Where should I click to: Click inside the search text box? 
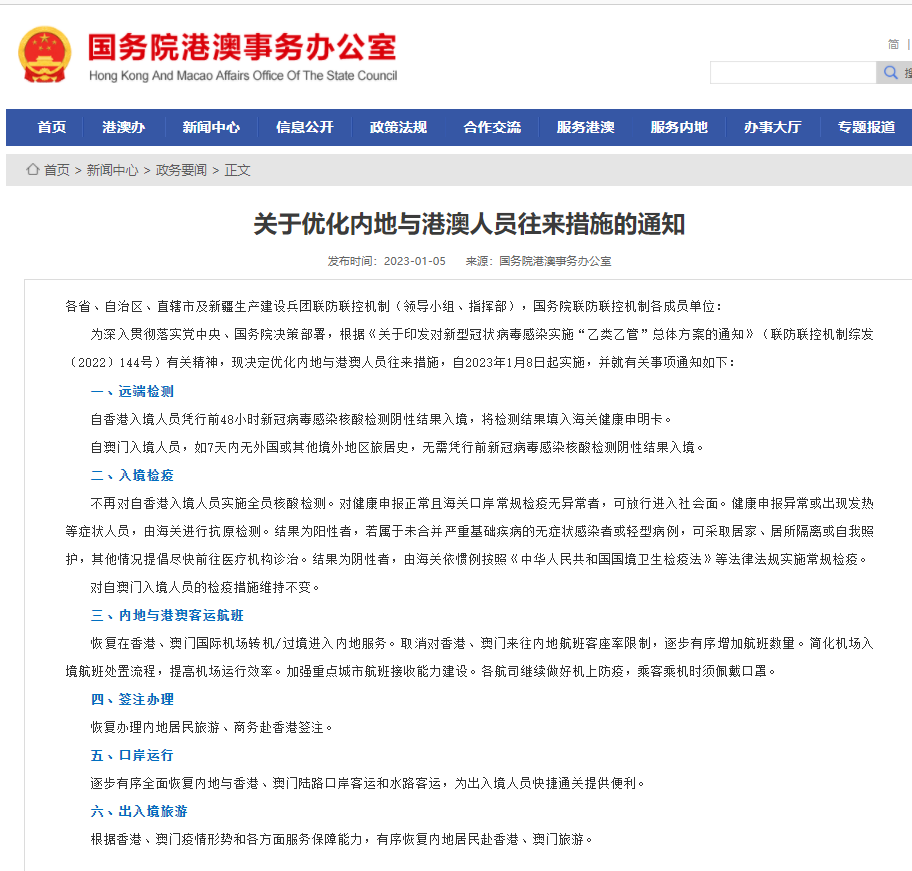pos(792,73)
